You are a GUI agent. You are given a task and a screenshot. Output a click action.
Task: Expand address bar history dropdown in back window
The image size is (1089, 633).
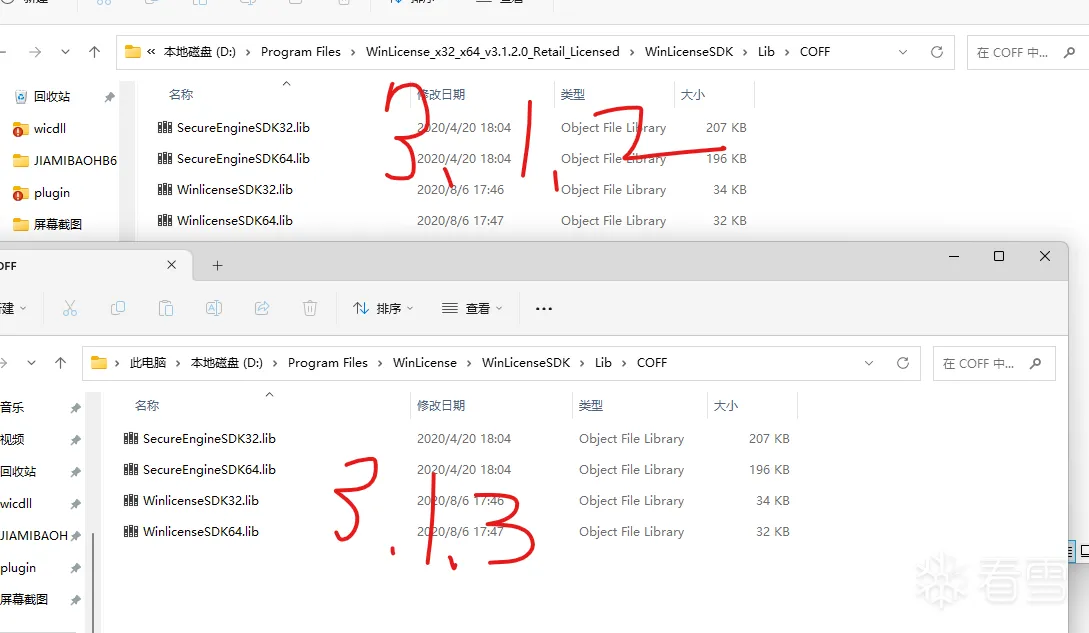903,52
